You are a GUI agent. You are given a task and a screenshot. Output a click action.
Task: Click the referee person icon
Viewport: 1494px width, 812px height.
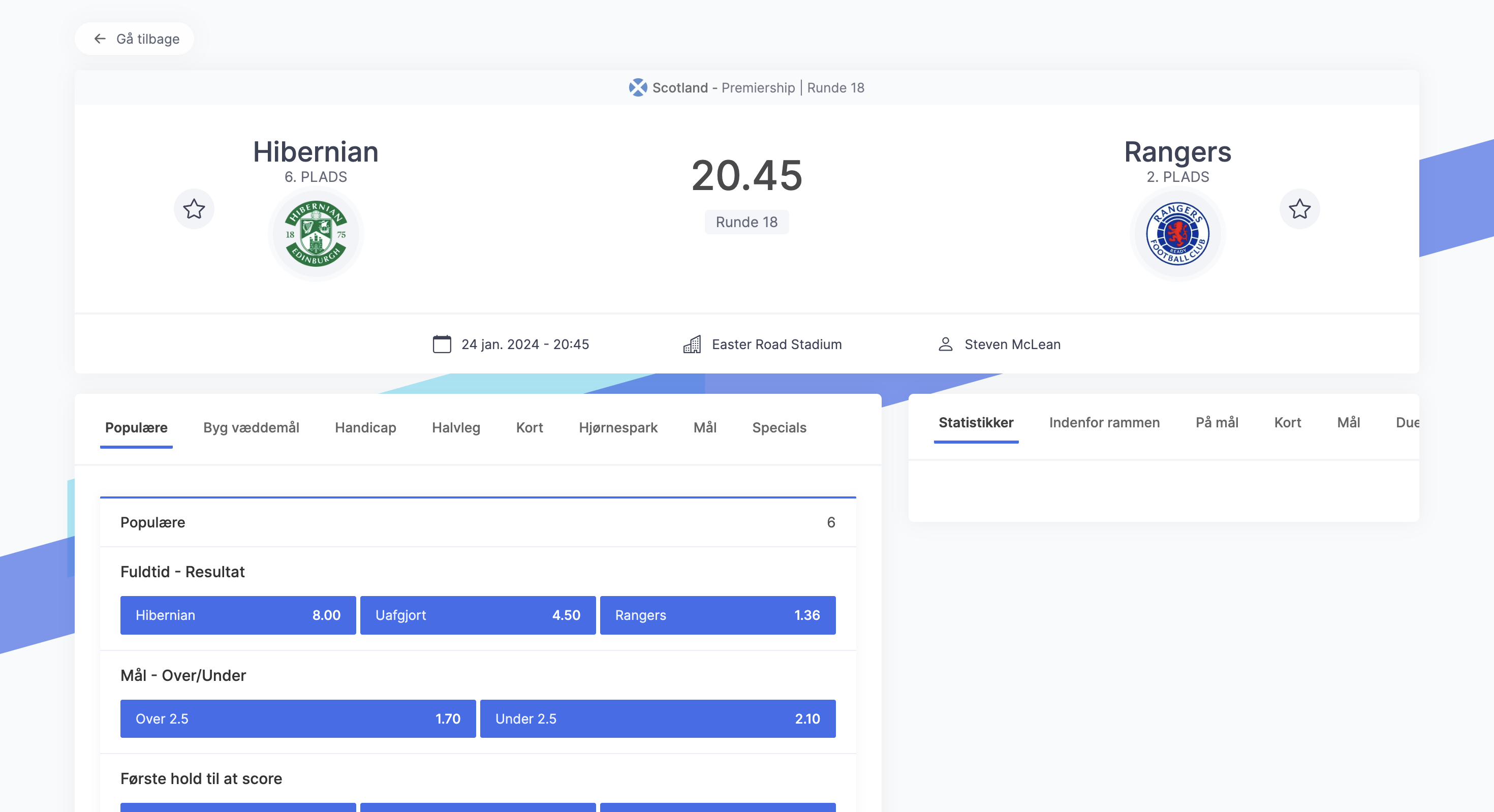tap(945, 344)
